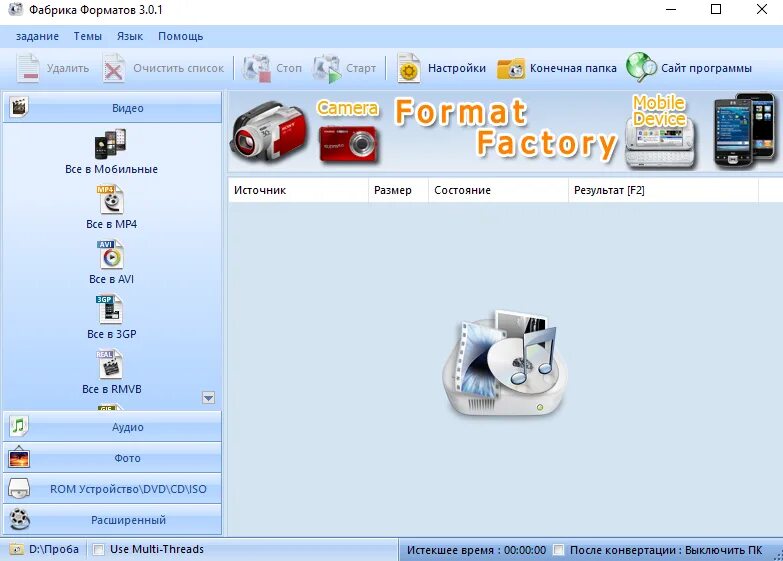Expand the Расширенный section

pyautogui.click(x=112, y=520)
